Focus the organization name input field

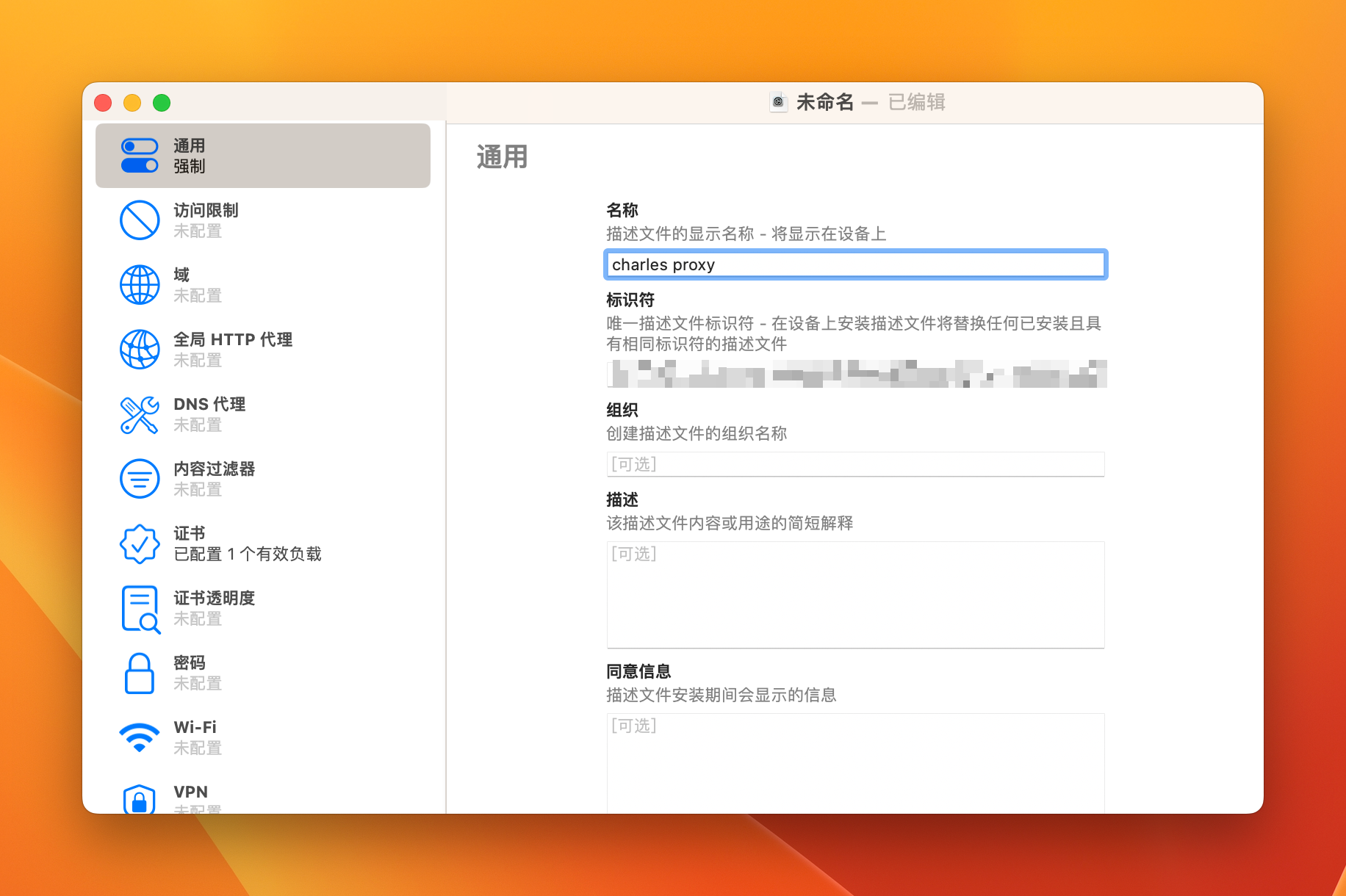coord(855,464)
